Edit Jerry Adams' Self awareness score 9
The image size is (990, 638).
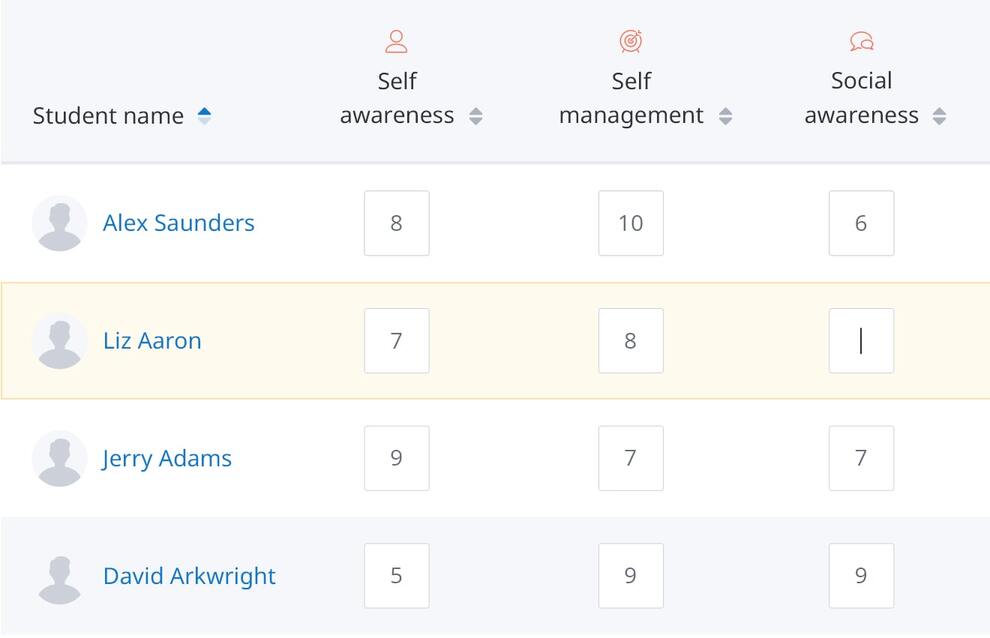coord(397,458)
